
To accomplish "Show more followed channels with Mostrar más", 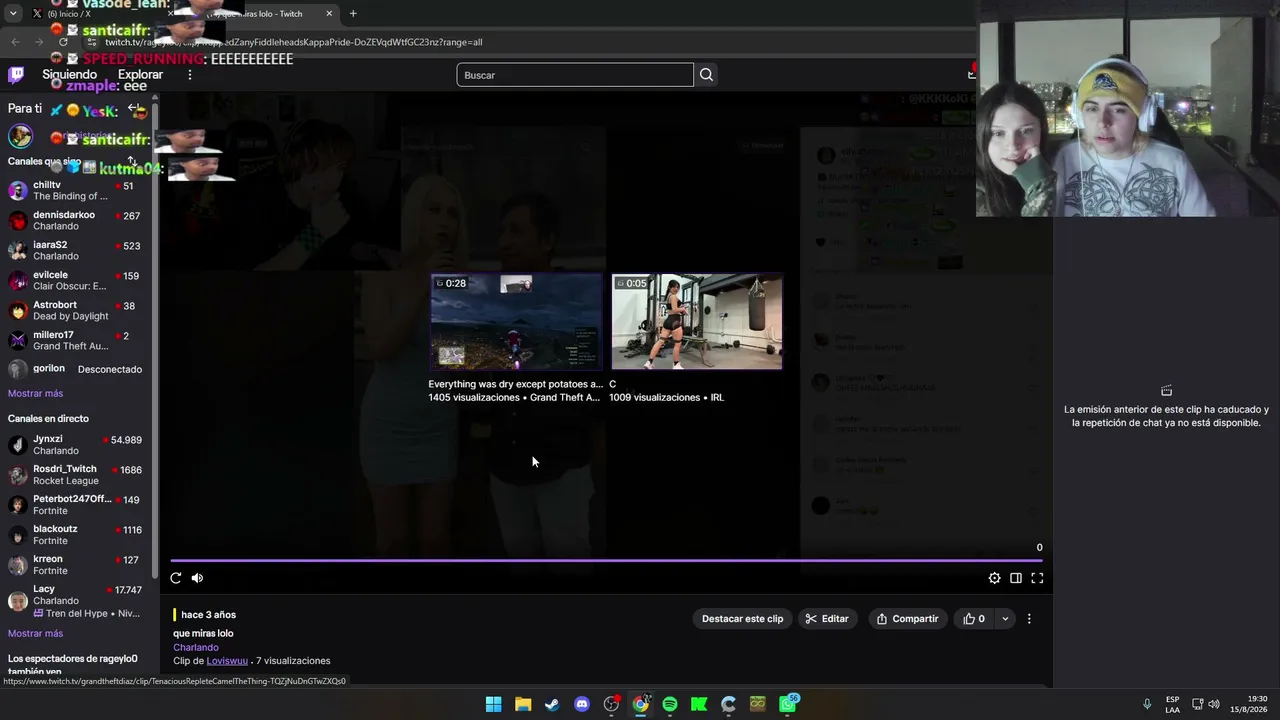I will click(x=35, y=394).
